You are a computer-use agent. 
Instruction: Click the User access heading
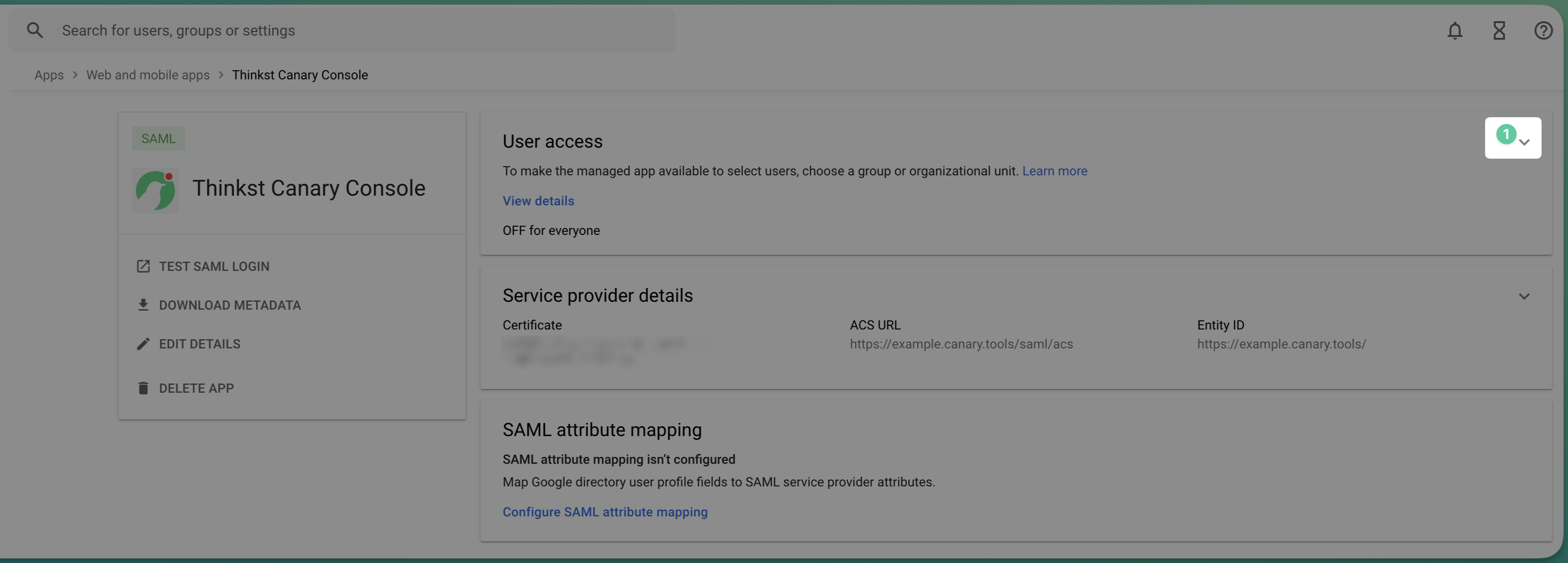553,142
